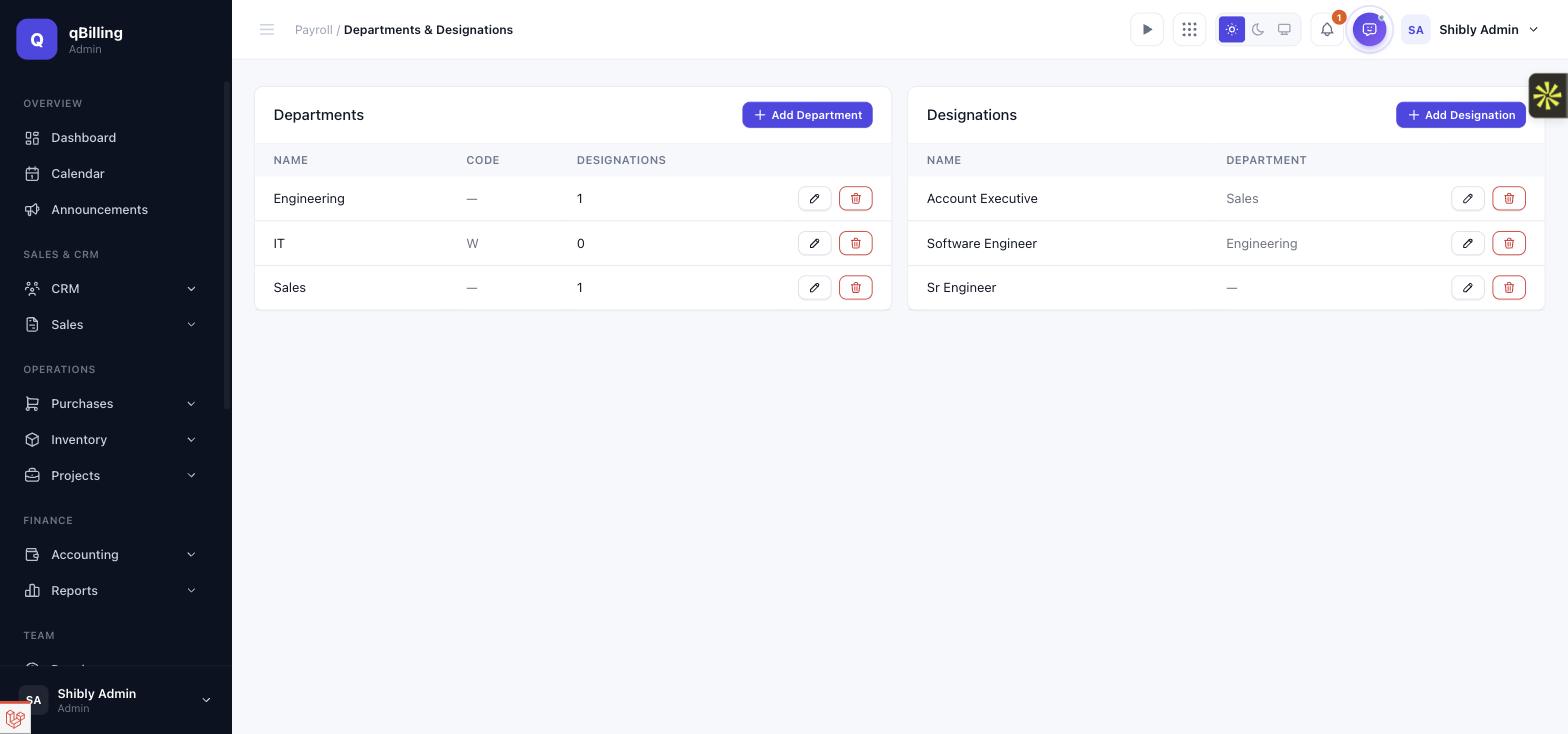Screen dimensions: 1568x734
Task: Delete the Sr Engineer designation
Action: point(1508,287)
